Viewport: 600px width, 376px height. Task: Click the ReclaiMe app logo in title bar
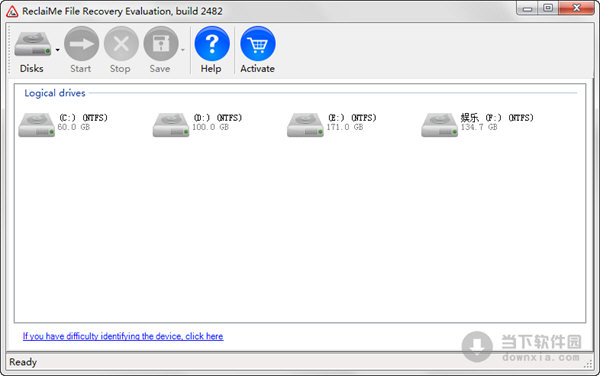tap(12, 11)
